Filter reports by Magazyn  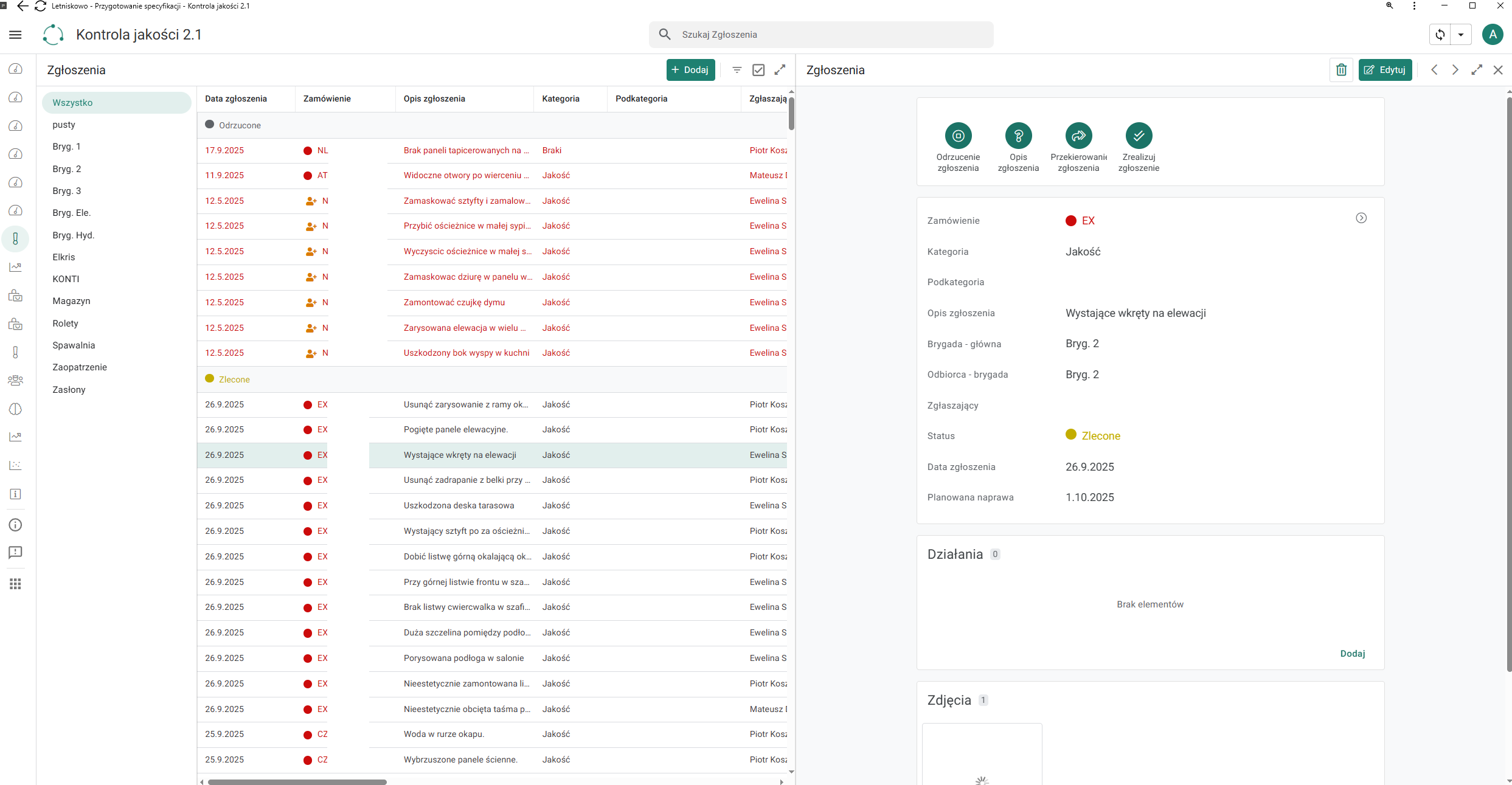(x=116, y=301)
